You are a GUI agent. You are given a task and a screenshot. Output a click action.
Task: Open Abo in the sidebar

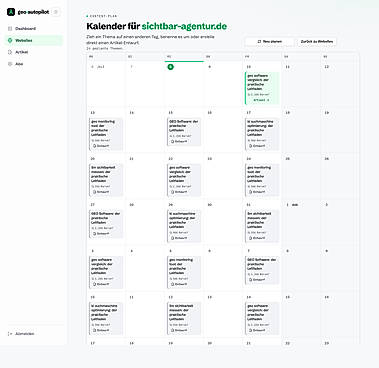(33, 64)
